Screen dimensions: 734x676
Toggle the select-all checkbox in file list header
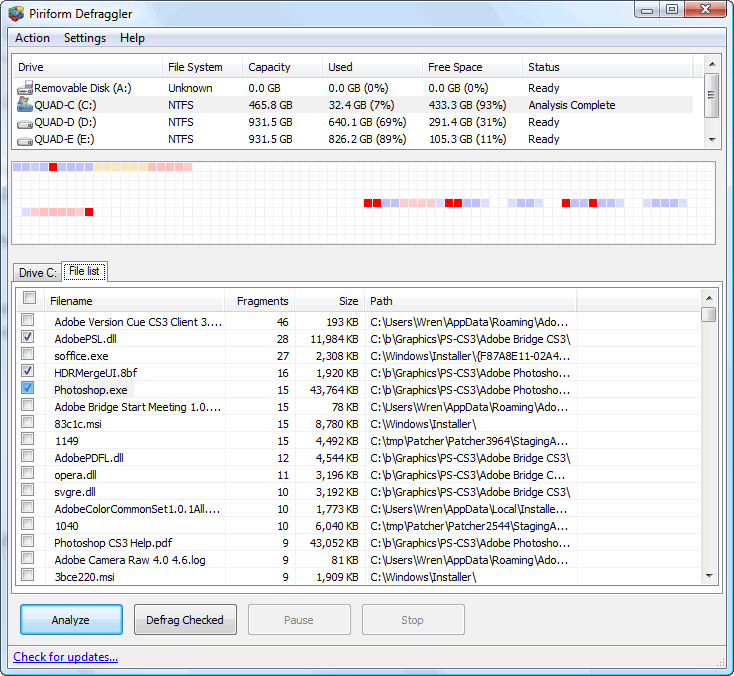29,298
